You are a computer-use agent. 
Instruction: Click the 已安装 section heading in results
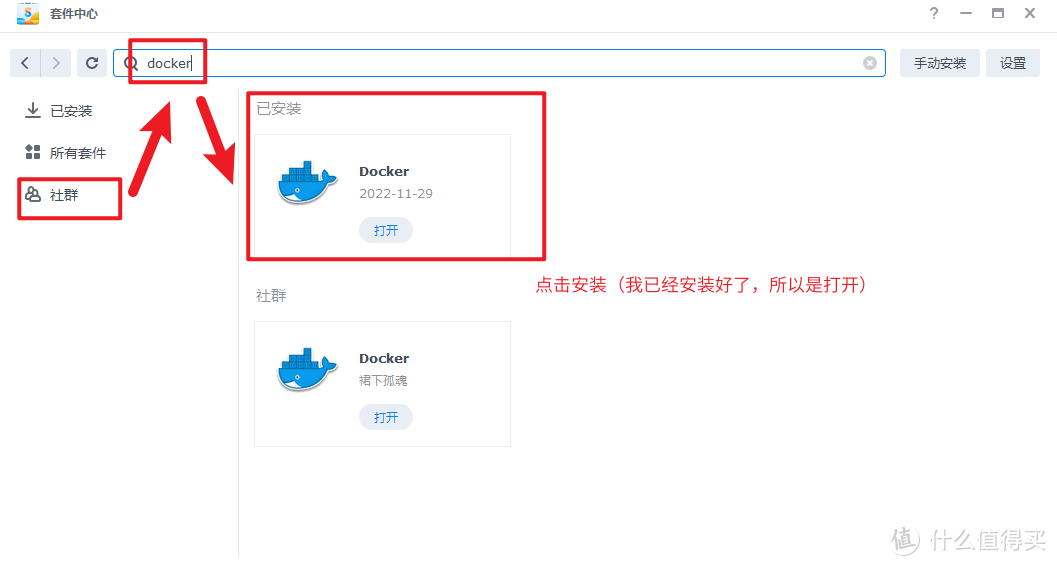[x=278, y=108]
